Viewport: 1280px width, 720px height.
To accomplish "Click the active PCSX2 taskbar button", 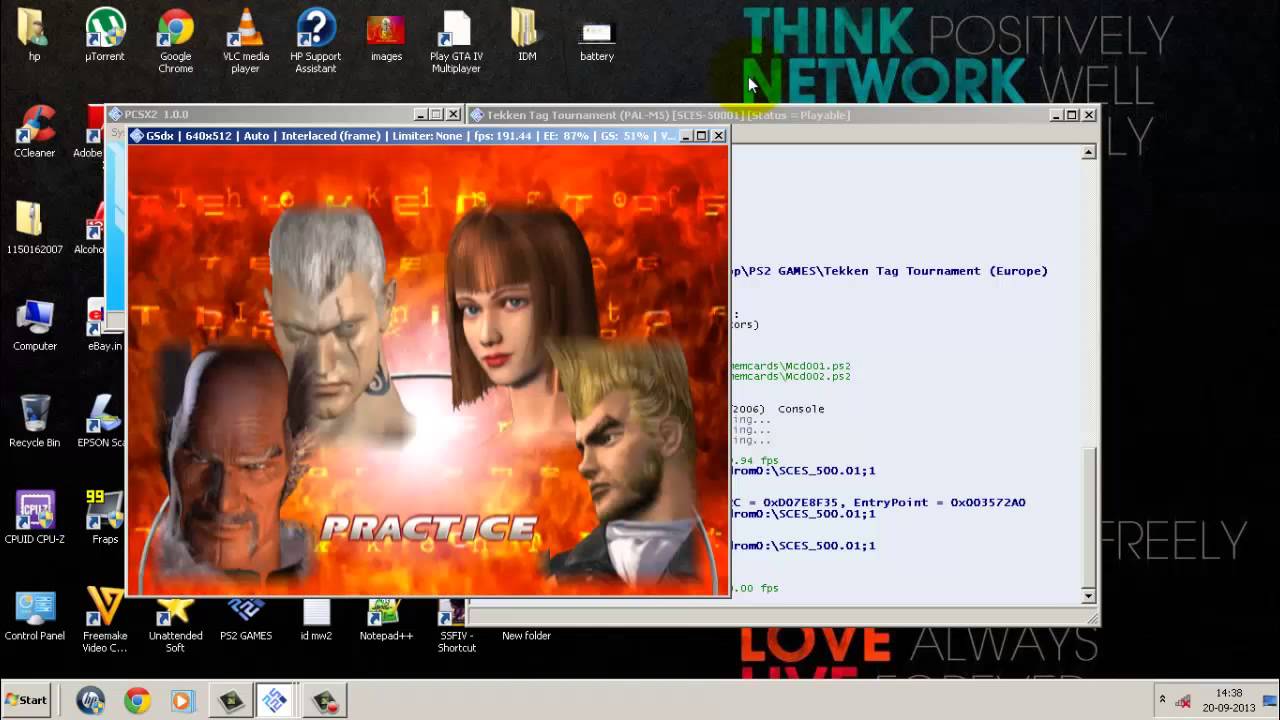I will pos(276,700).
